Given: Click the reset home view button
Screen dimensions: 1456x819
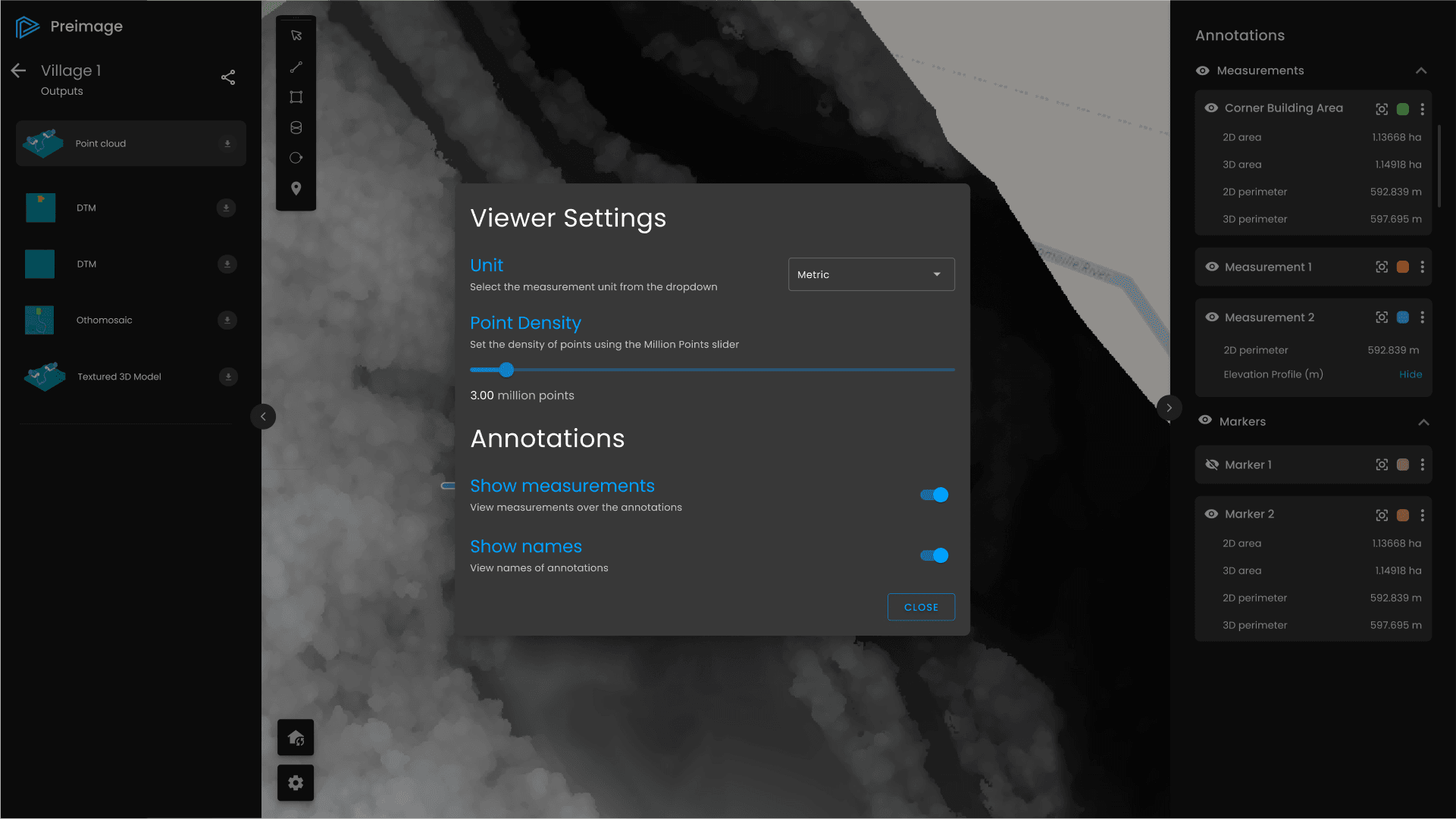Looking at the screenshot, I should [x=296, y=738].
